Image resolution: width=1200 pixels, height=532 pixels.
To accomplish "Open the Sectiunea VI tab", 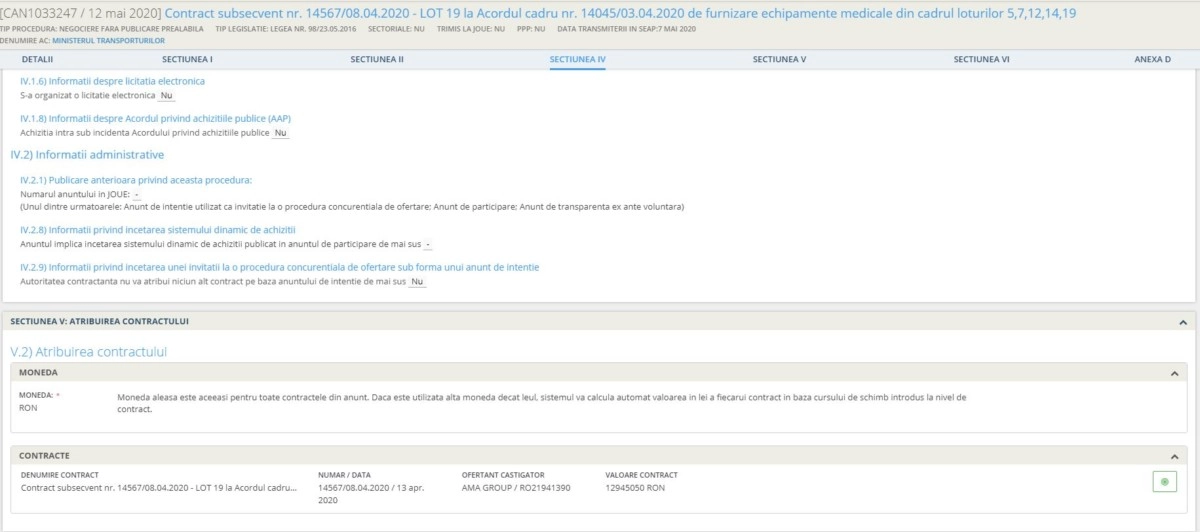I will [x=981, y=60].
